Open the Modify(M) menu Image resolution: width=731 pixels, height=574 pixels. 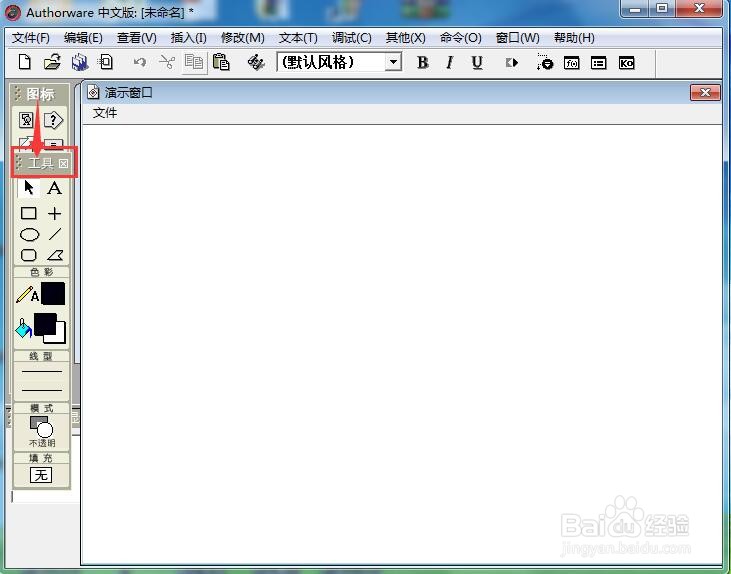242,38
